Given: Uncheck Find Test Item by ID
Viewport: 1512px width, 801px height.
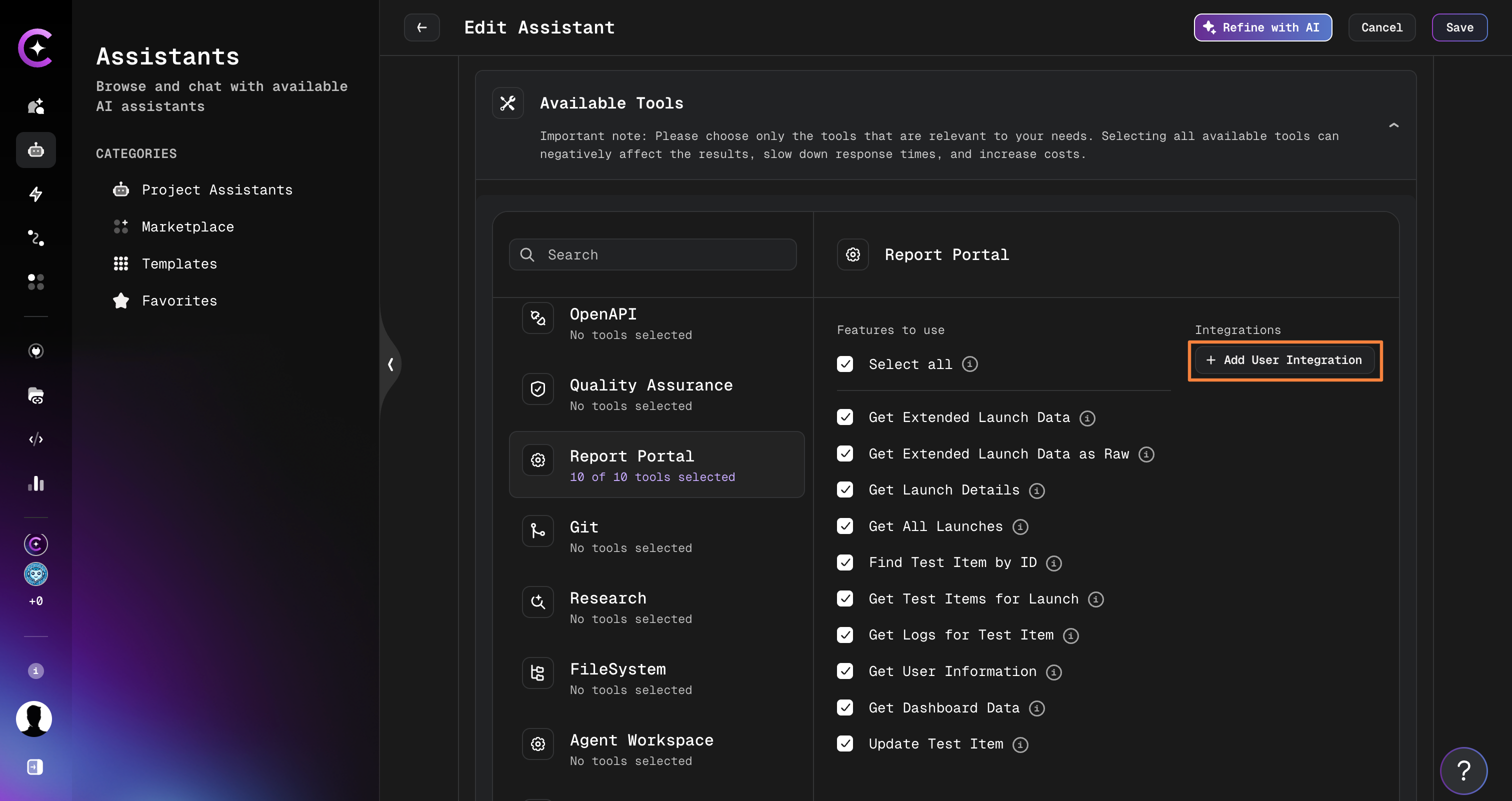Looking at the screenshot, I should (844, 563).
